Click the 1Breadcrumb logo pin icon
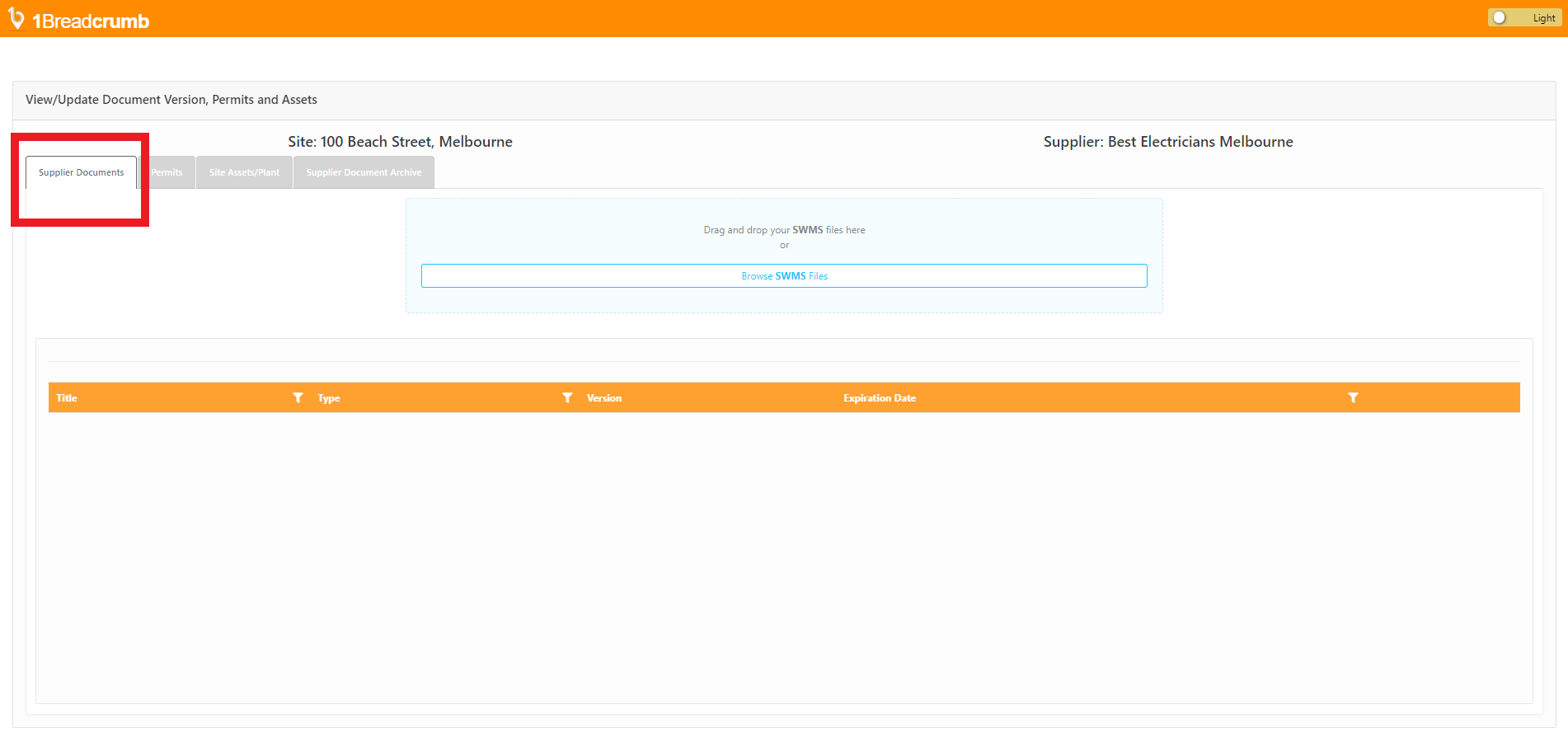 (x=17, y=18)
